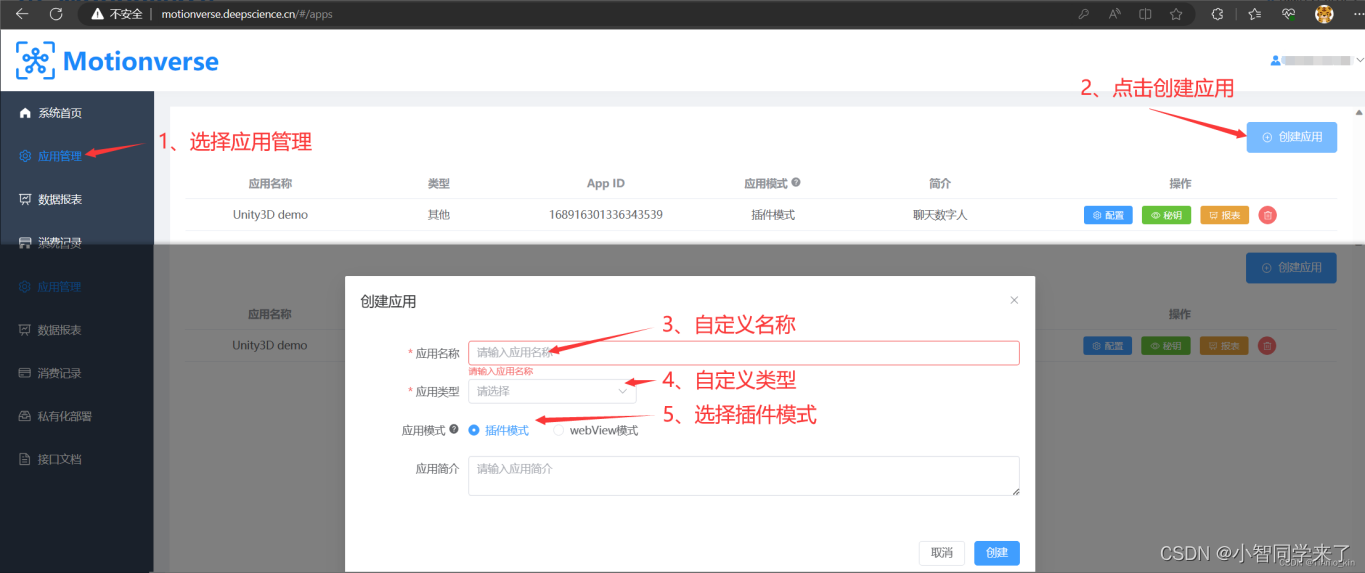Click the dimmed 创建应用 button behind dialog
Screen dimensions: 1365x573
click(x=1291, y=268)
